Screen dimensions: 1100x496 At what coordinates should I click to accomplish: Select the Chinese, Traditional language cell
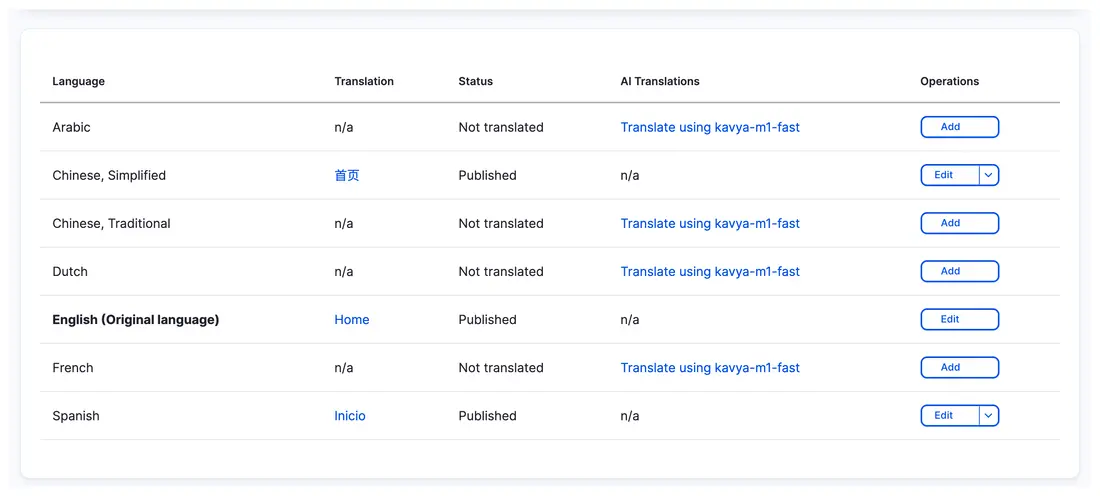point(112,224)
